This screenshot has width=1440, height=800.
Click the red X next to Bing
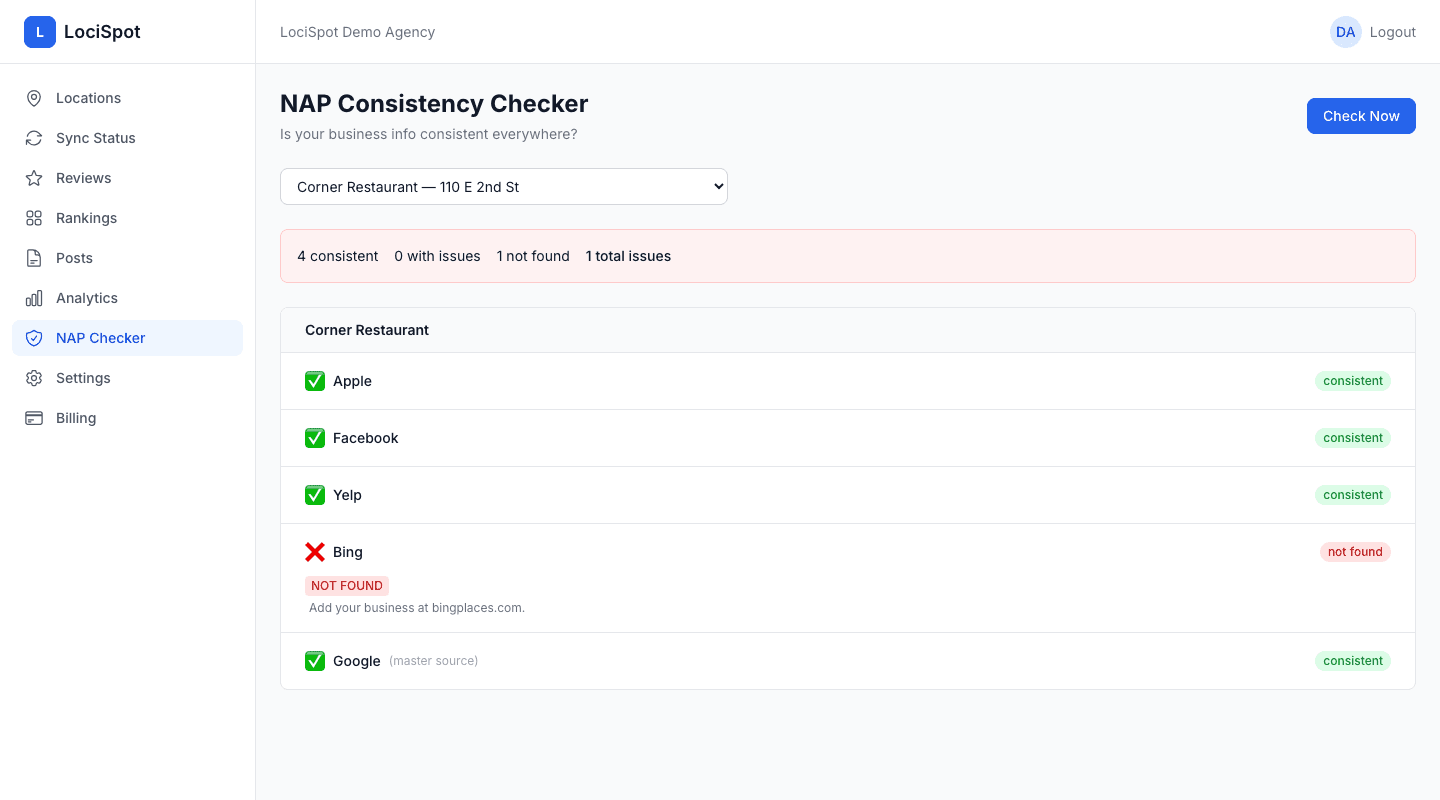tap(315, 551)
